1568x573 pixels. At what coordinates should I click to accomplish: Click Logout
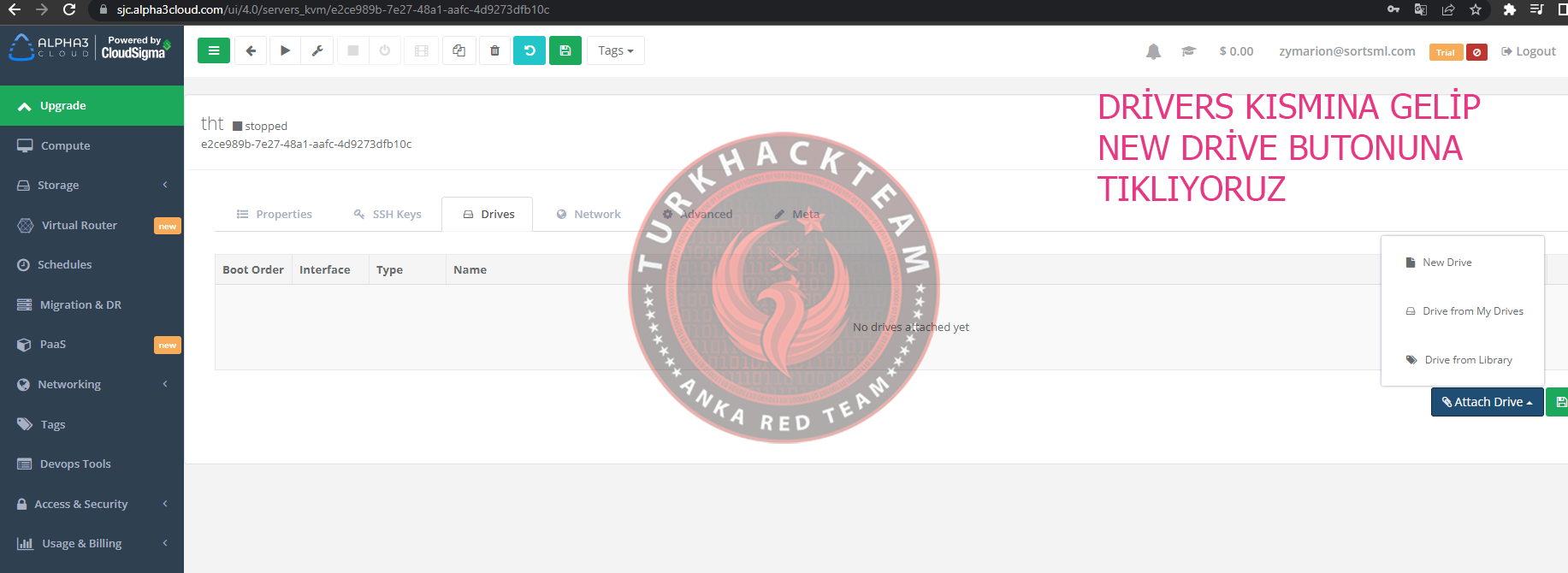point(1529,51)
